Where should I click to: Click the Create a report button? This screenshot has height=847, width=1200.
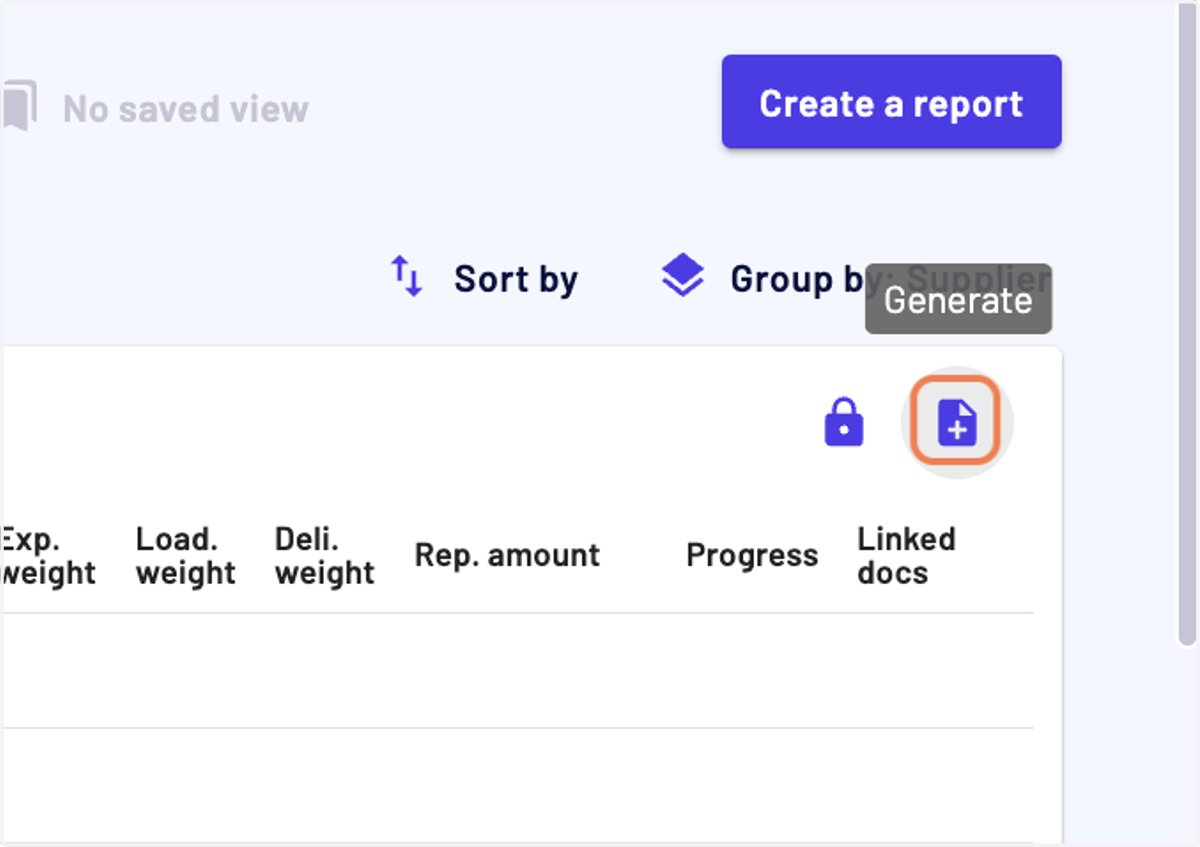pyautogui.click(x=891, y=102)
